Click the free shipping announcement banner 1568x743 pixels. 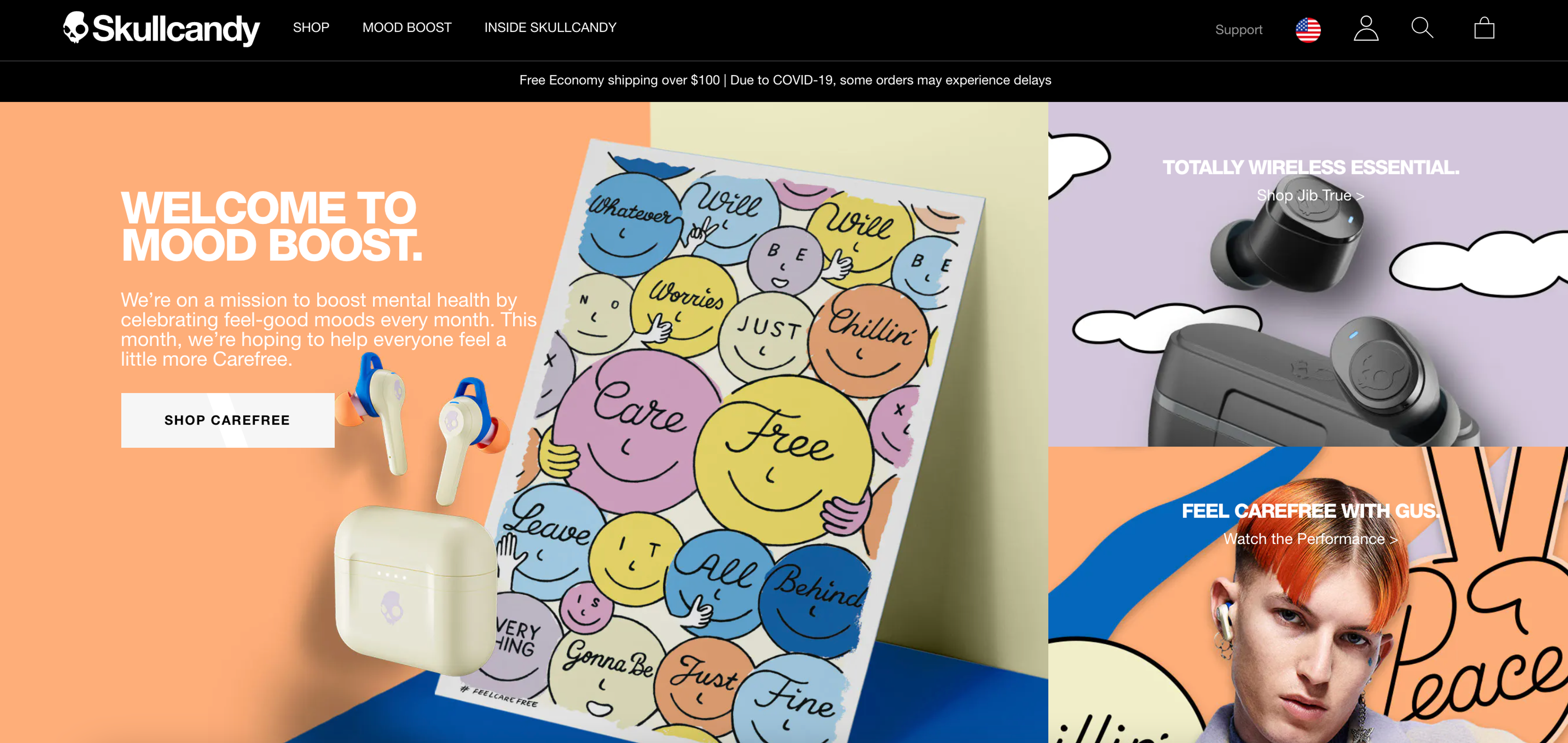pyautogui.click(x=784, y=80)
